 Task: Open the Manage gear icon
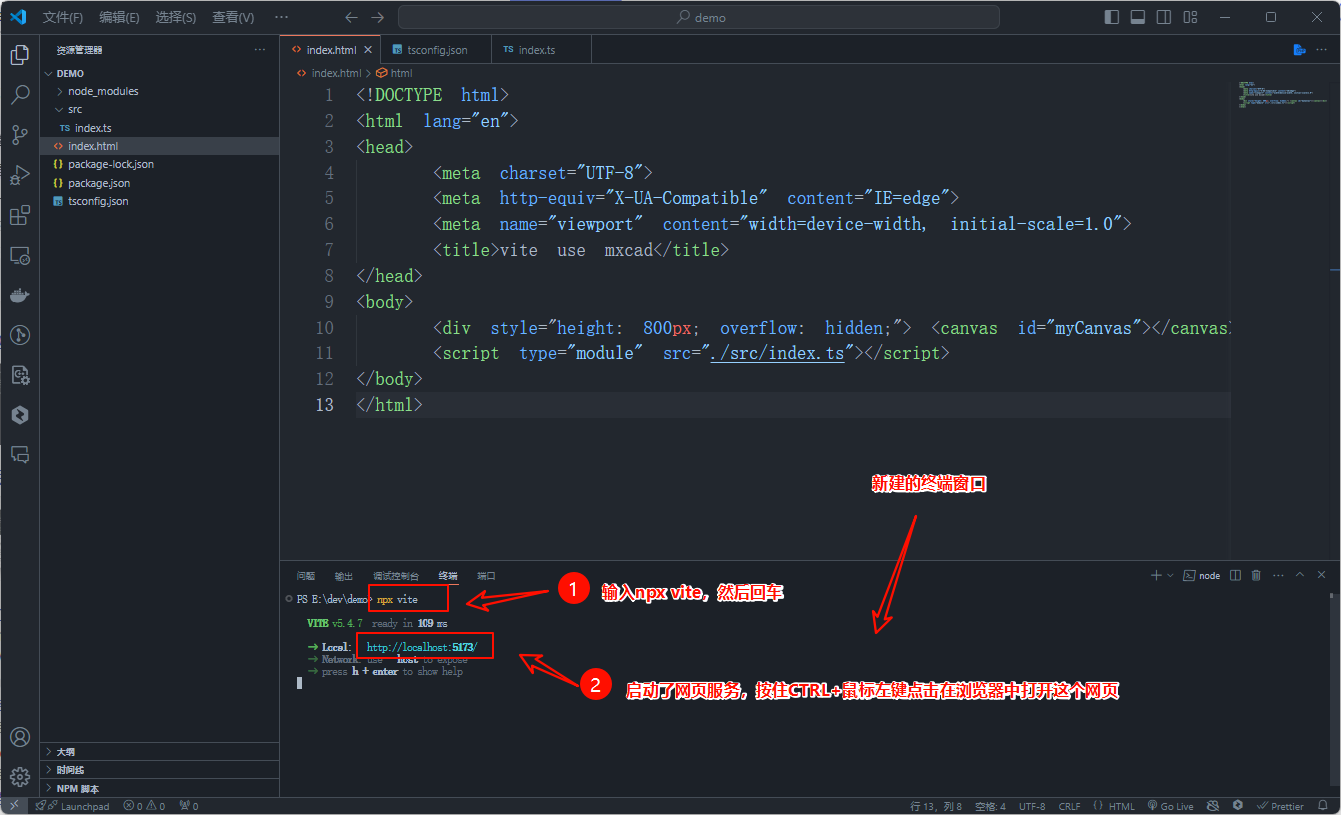pyautogui.click(x=19, y=777)
